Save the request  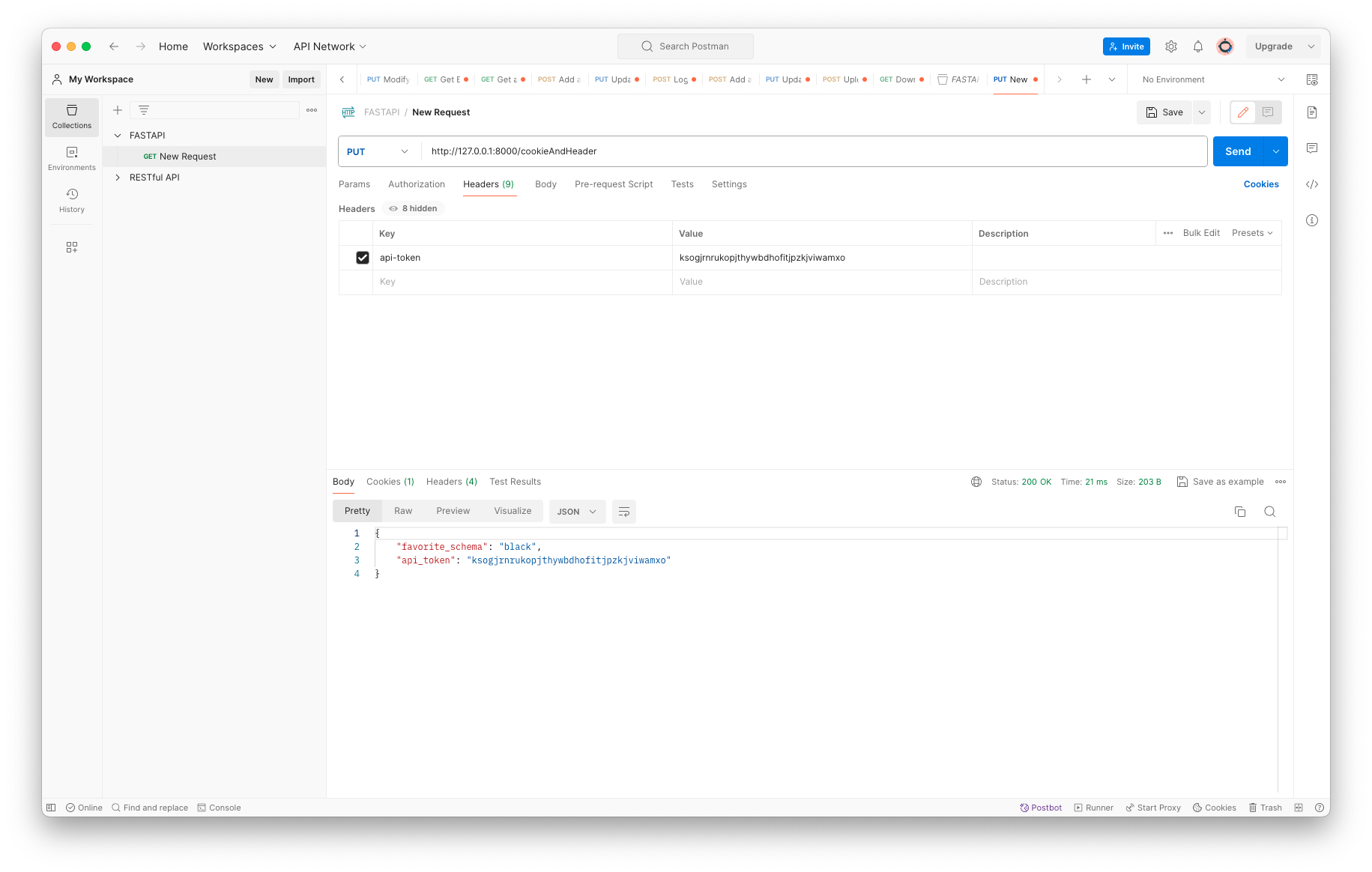coord(1164,112)
